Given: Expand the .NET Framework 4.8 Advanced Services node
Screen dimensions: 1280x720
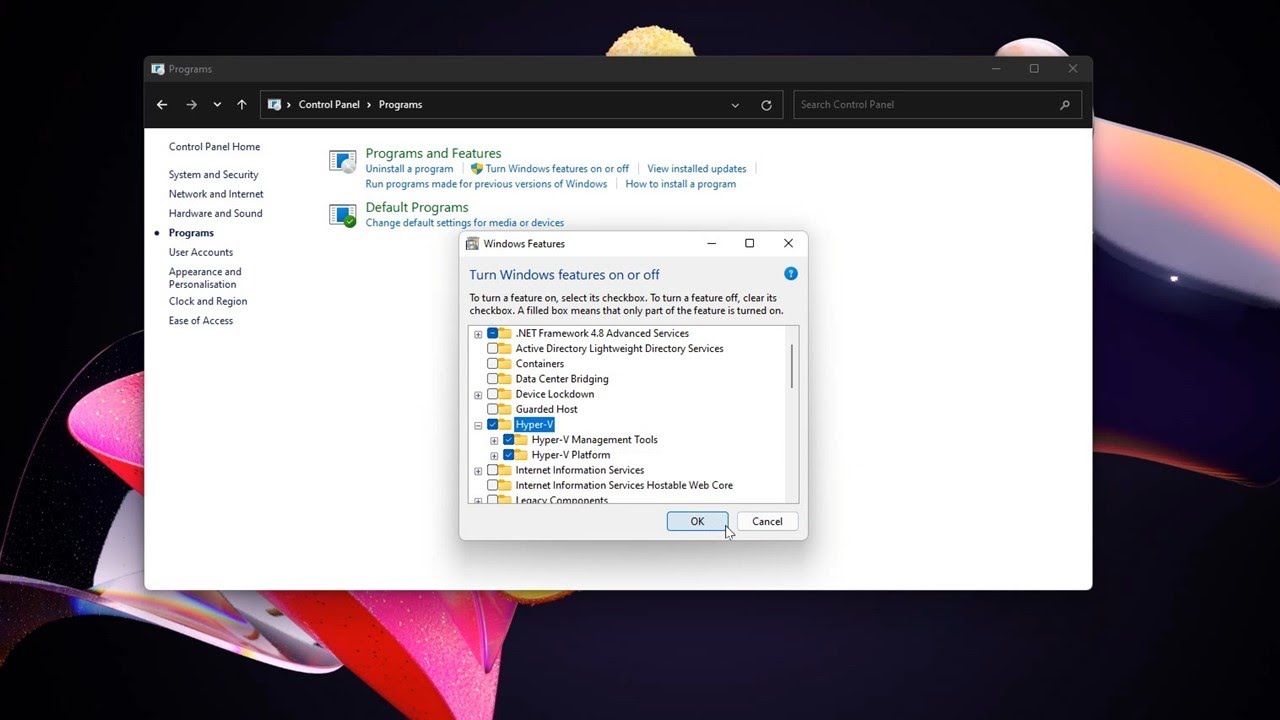Looking at the screenshot, I should 478,334.
